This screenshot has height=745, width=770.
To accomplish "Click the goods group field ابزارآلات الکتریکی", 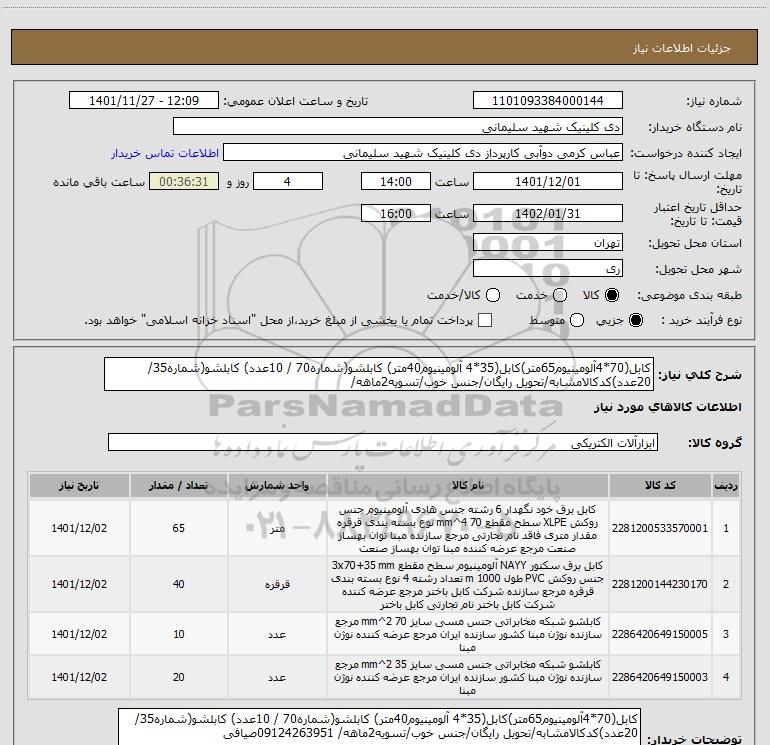I will pyautogui.click(x=383, y=442).
